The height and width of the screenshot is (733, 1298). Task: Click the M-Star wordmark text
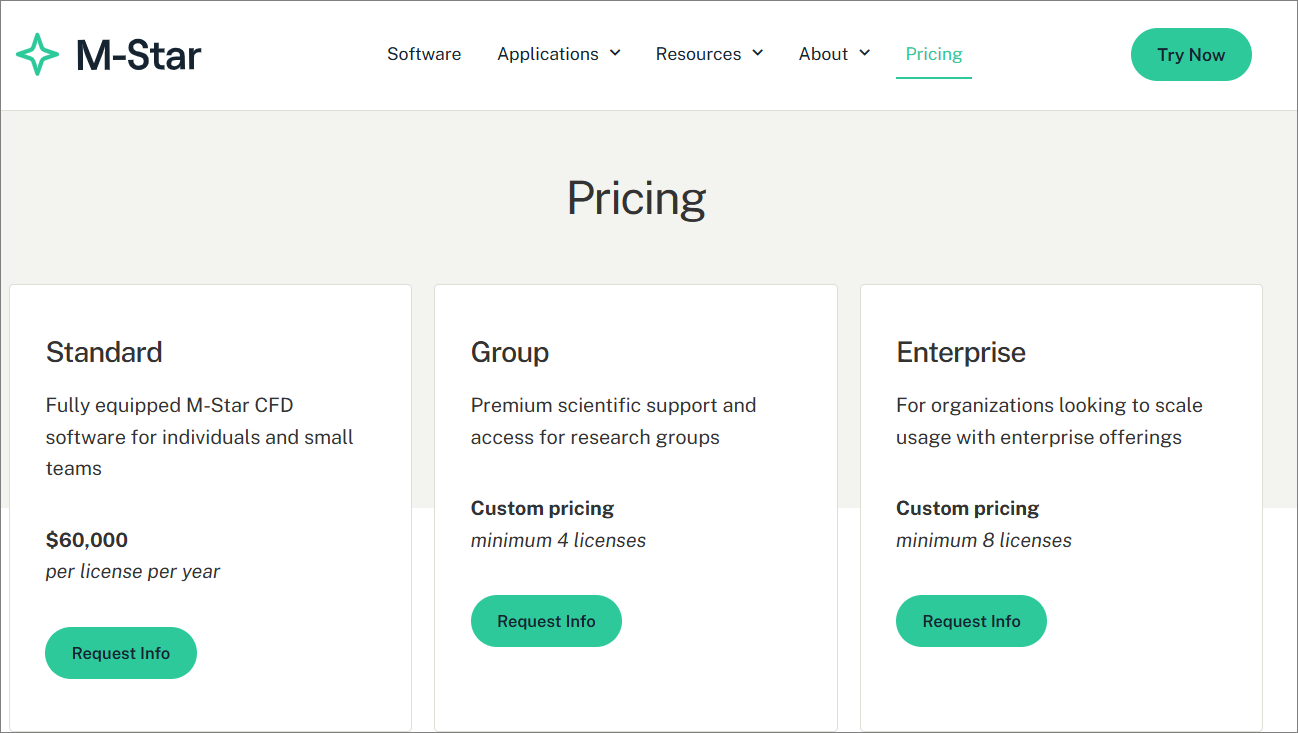point(139,55)
